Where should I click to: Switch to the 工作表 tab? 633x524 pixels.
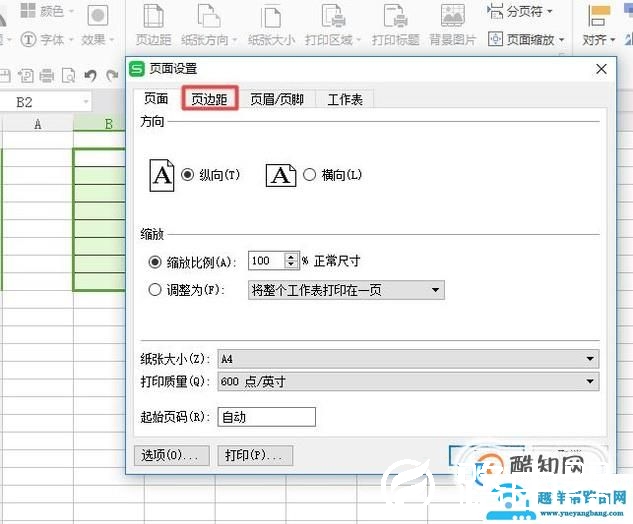click(x=345, y=99)
